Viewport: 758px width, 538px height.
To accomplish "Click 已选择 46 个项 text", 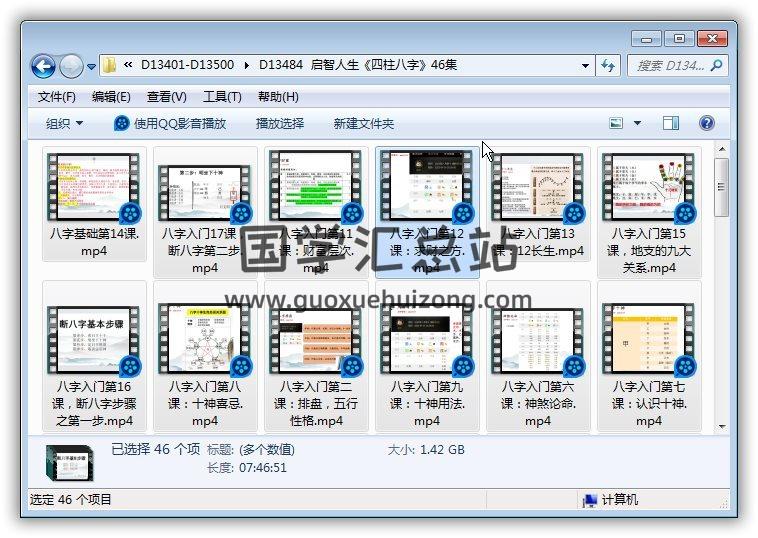I will (155, 449).
